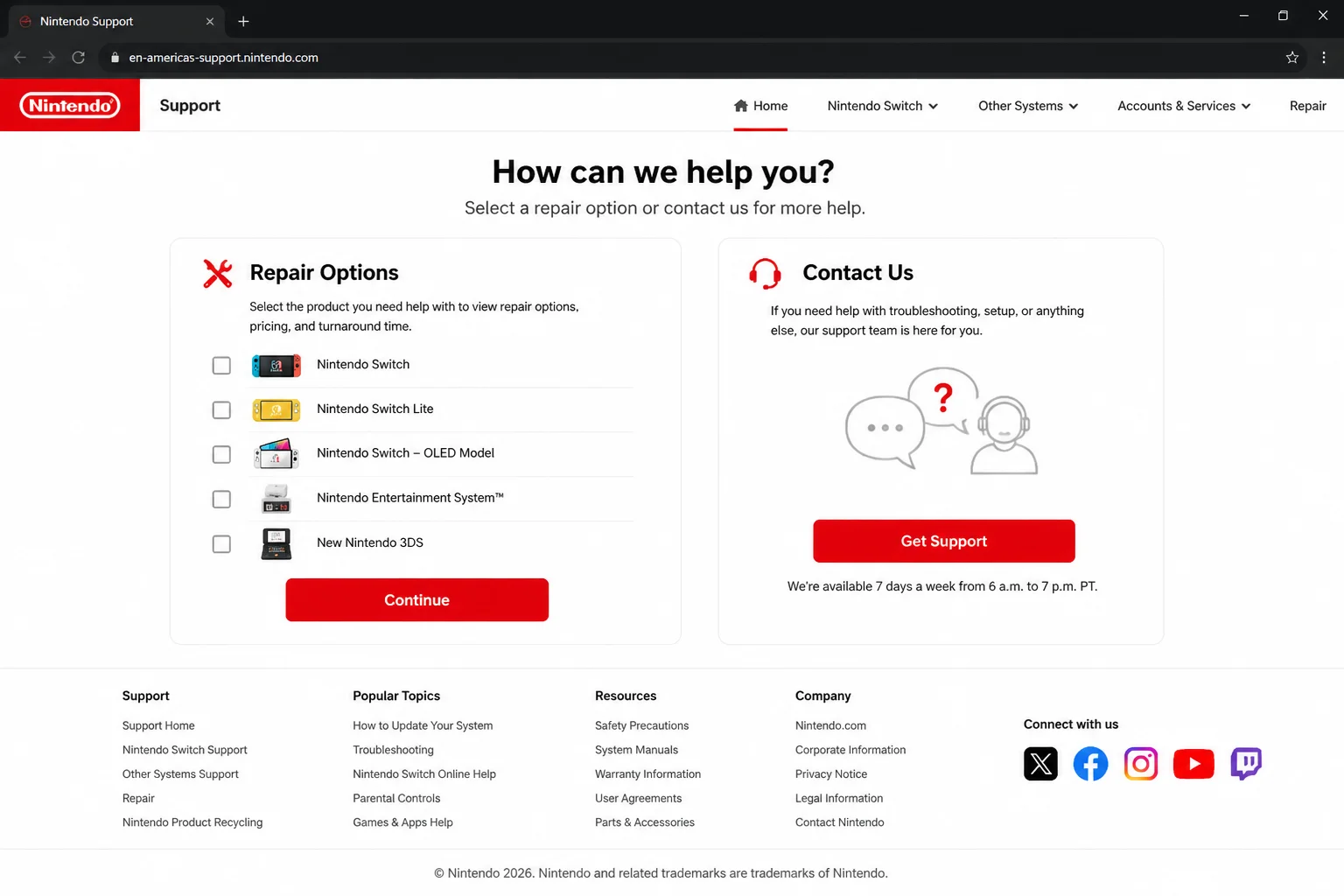The image size is (1344, 896).
Task: Open the Nintendo Switch Online Help link
Action: point(424,774)
